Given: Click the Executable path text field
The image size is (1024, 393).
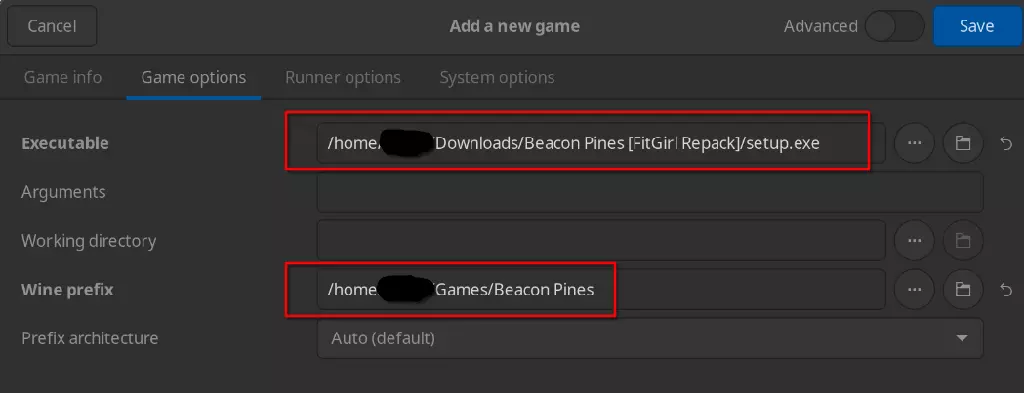Looking at the screenshot, I should click(x=601, y=143).
